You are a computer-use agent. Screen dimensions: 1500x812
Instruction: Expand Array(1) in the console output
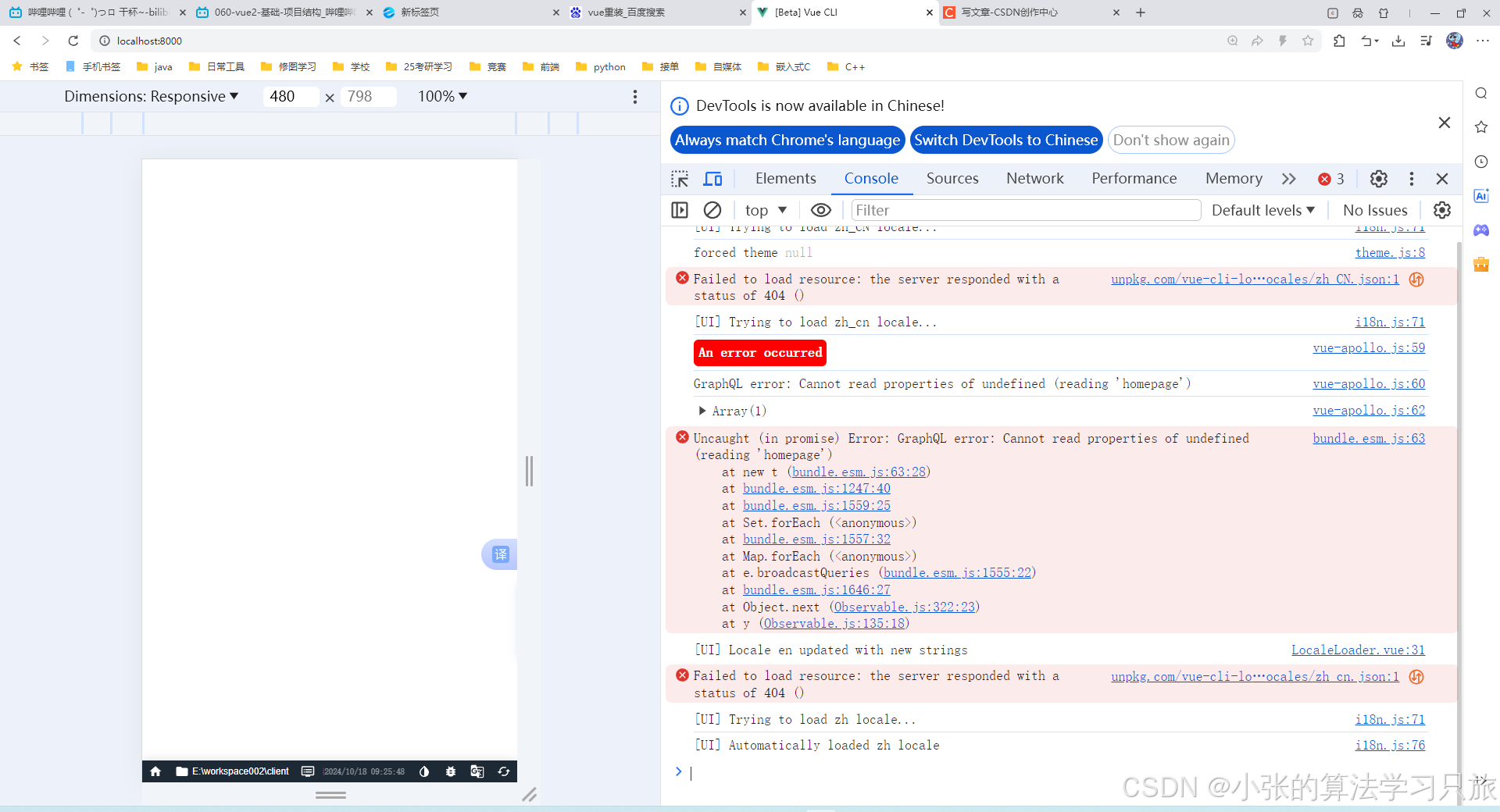(702, 411)
